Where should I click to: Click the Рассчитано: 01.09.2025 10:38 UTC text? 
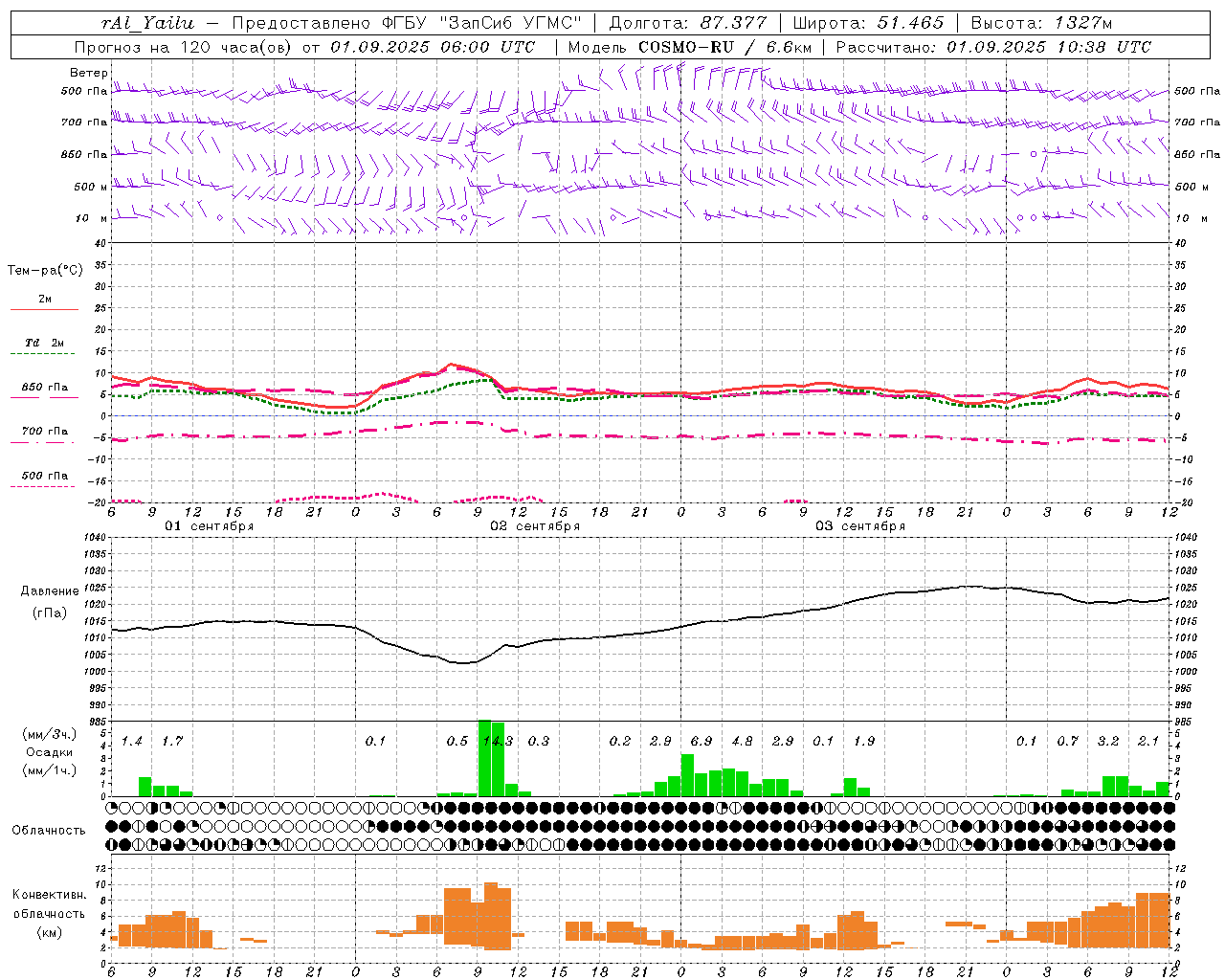click(993, 47)
